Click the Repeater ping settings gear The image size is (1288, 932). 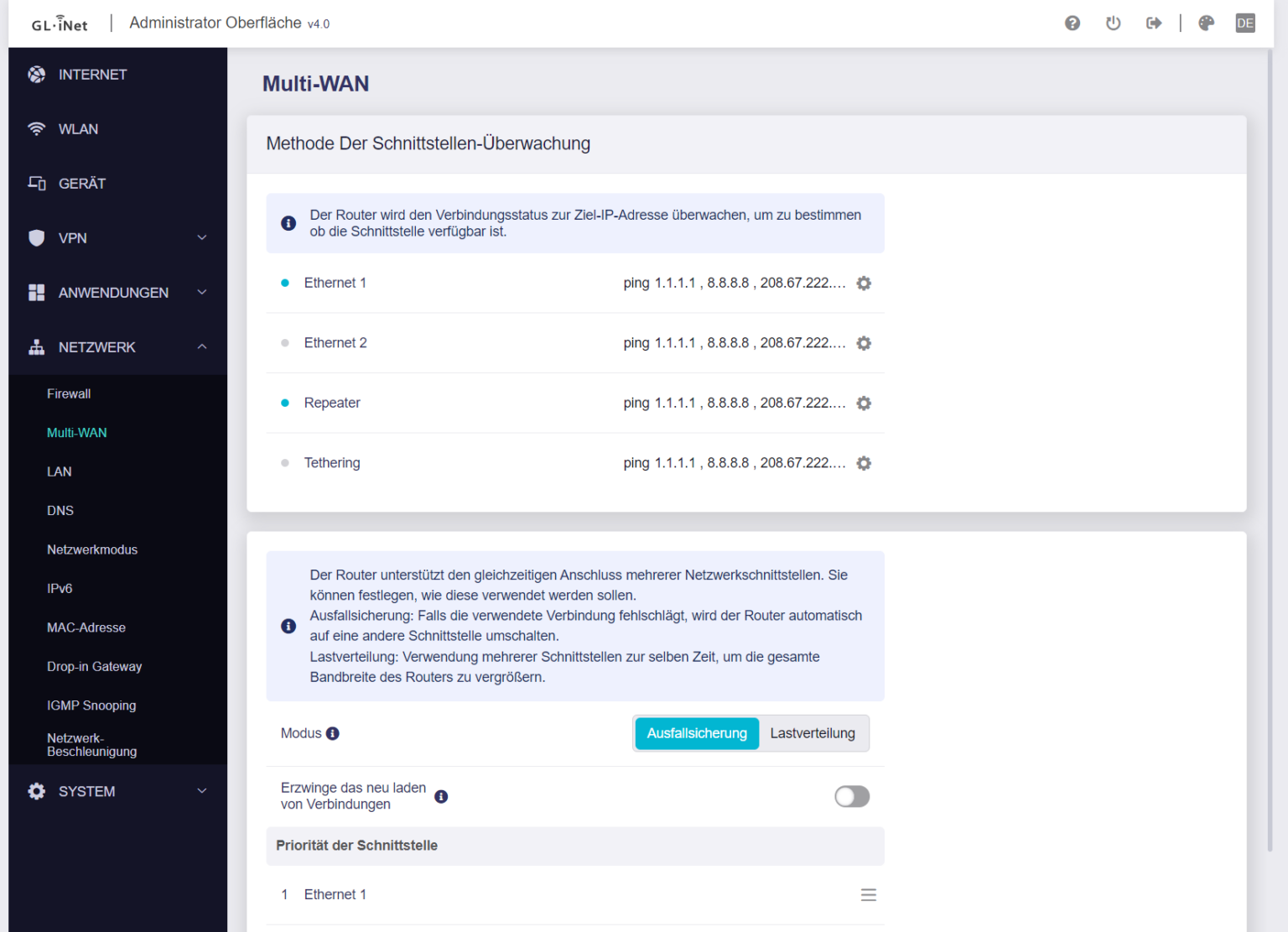point(864,404)
